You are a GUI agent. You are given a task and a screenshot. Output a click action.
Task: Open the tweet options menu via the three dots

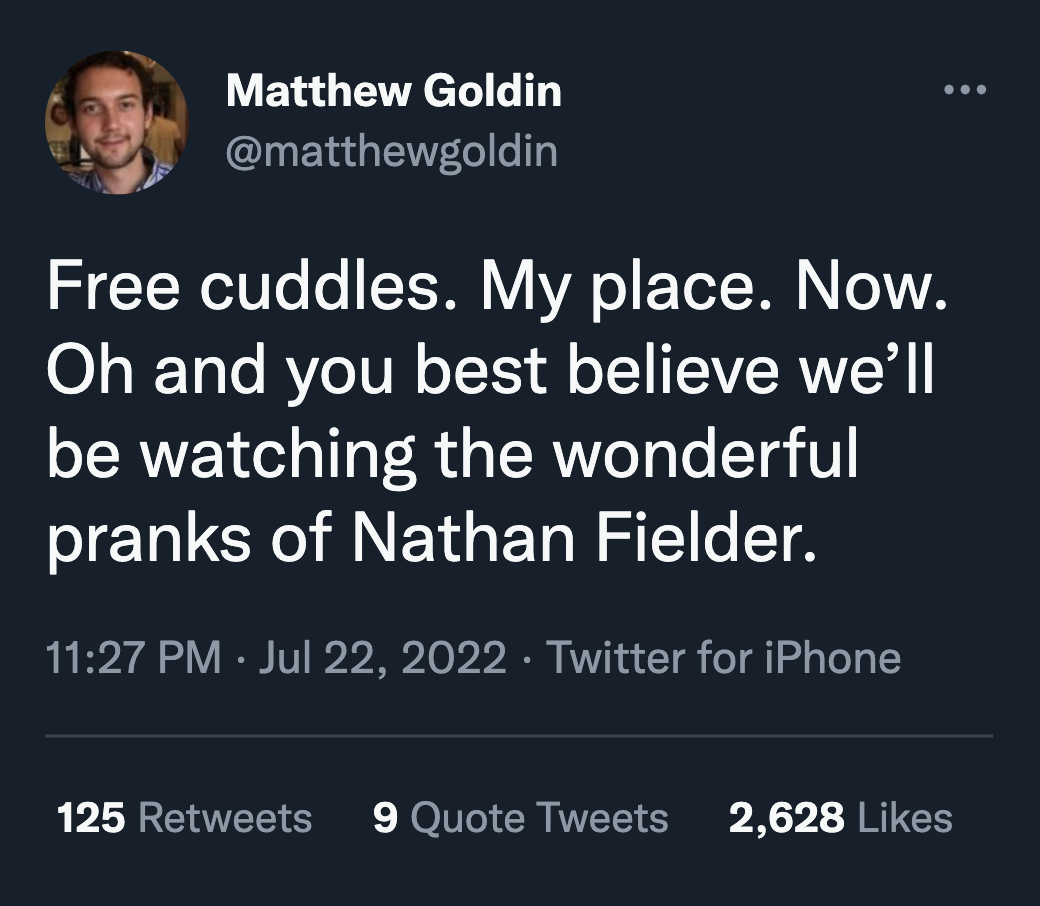click(x=965, y=88)
